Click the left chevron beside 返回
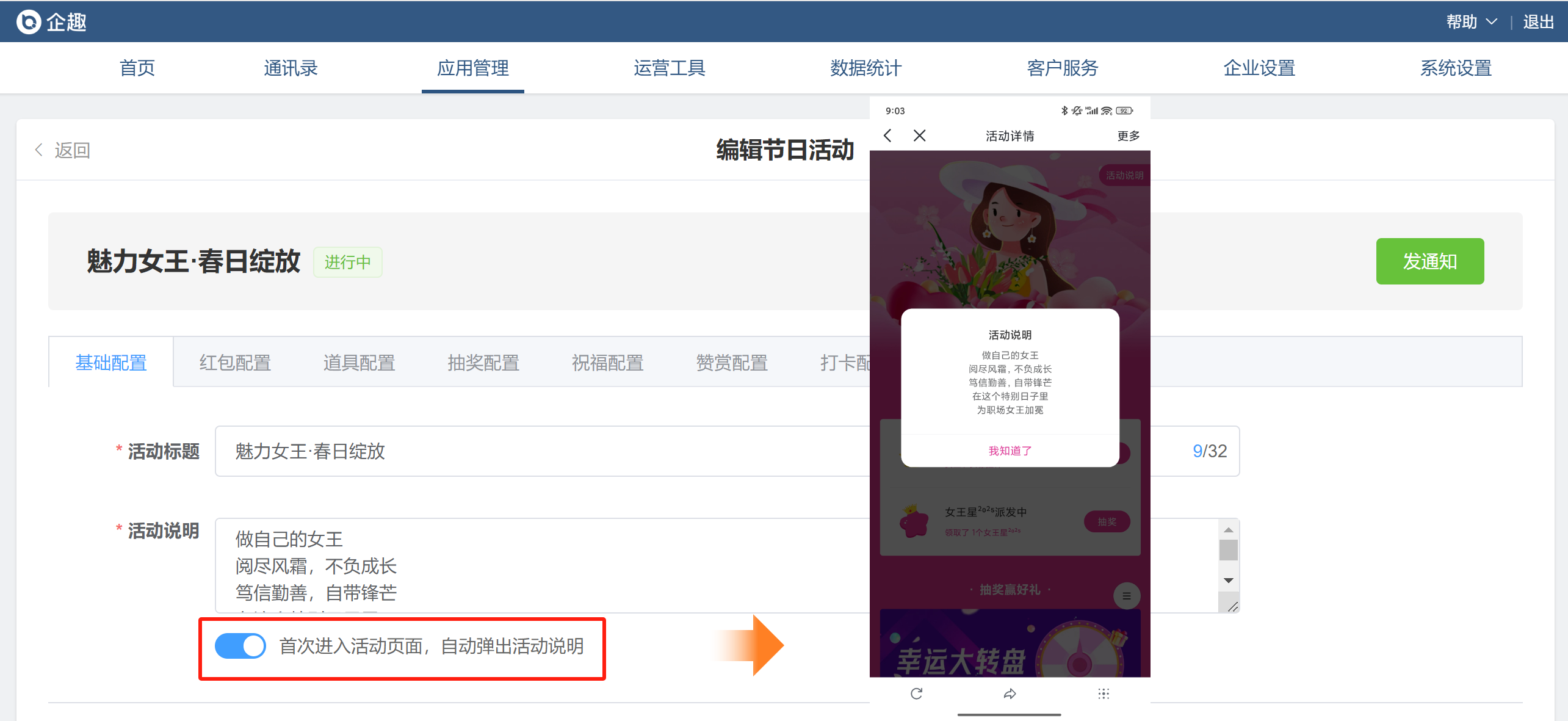 point(39,150)
